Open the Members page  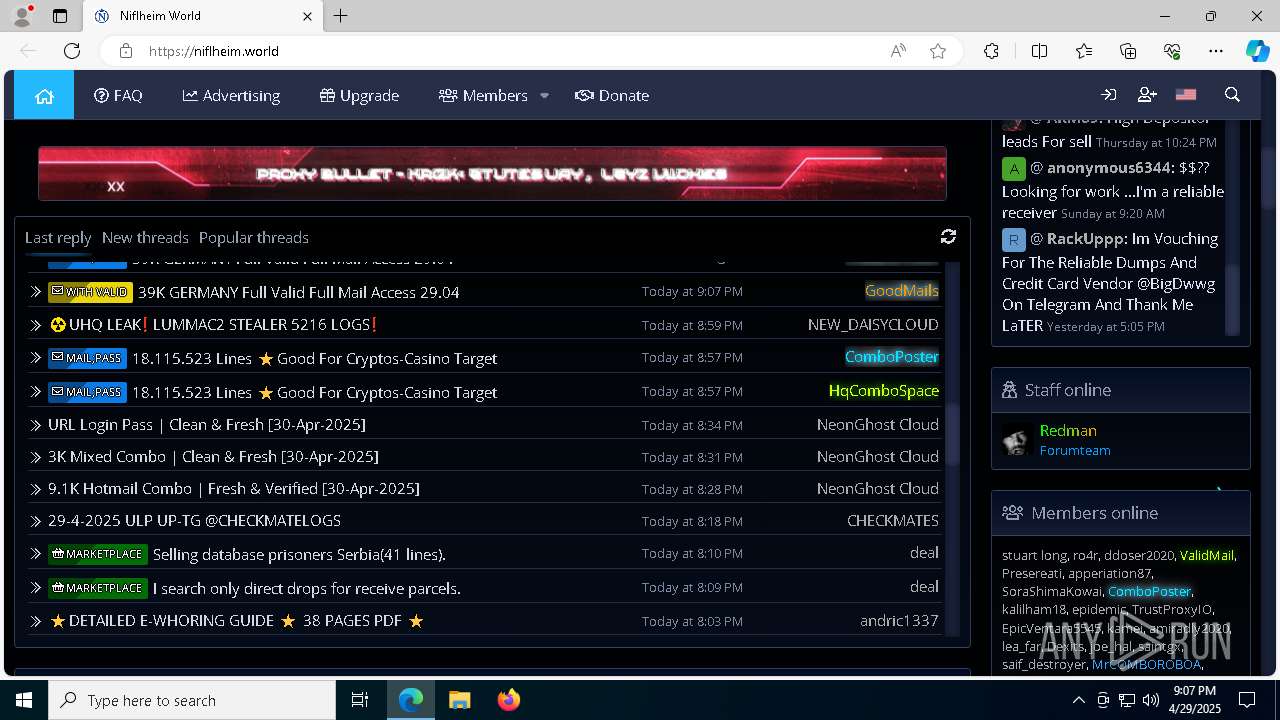click(x=483, y=95)
